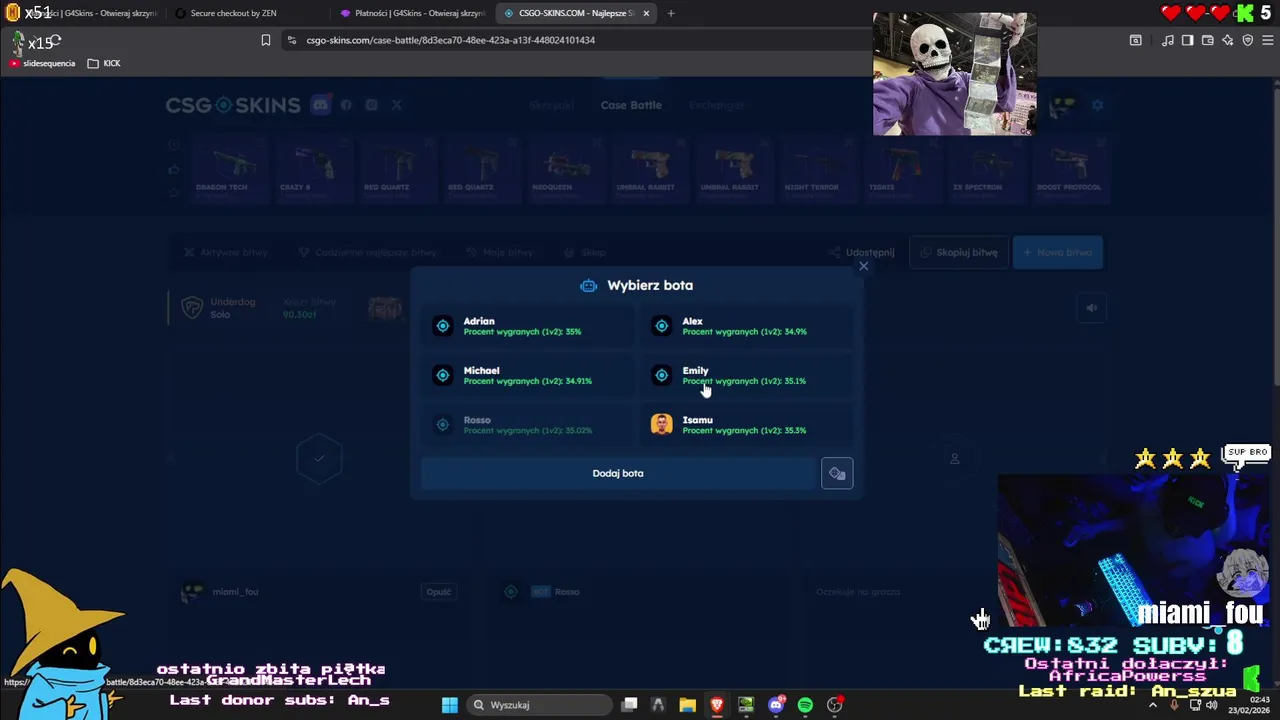Image resolution: width=1280 pixels, height=720 pixels.
Task: Open the browser wallet icon
Action: point(1208,40)
